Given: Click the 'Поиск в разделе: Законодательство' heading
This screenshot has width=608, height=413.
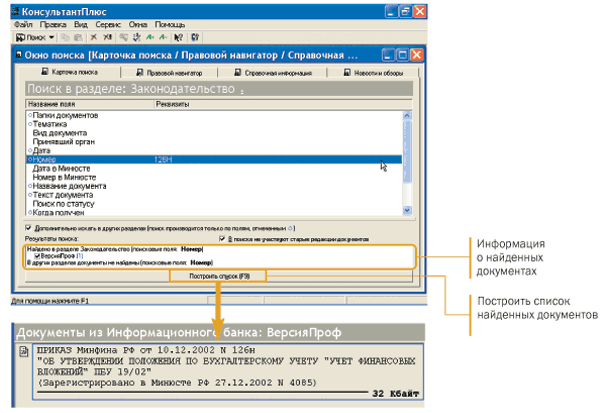Looking at the screenshot, I should pyautogui.click(x=219, y=89).
